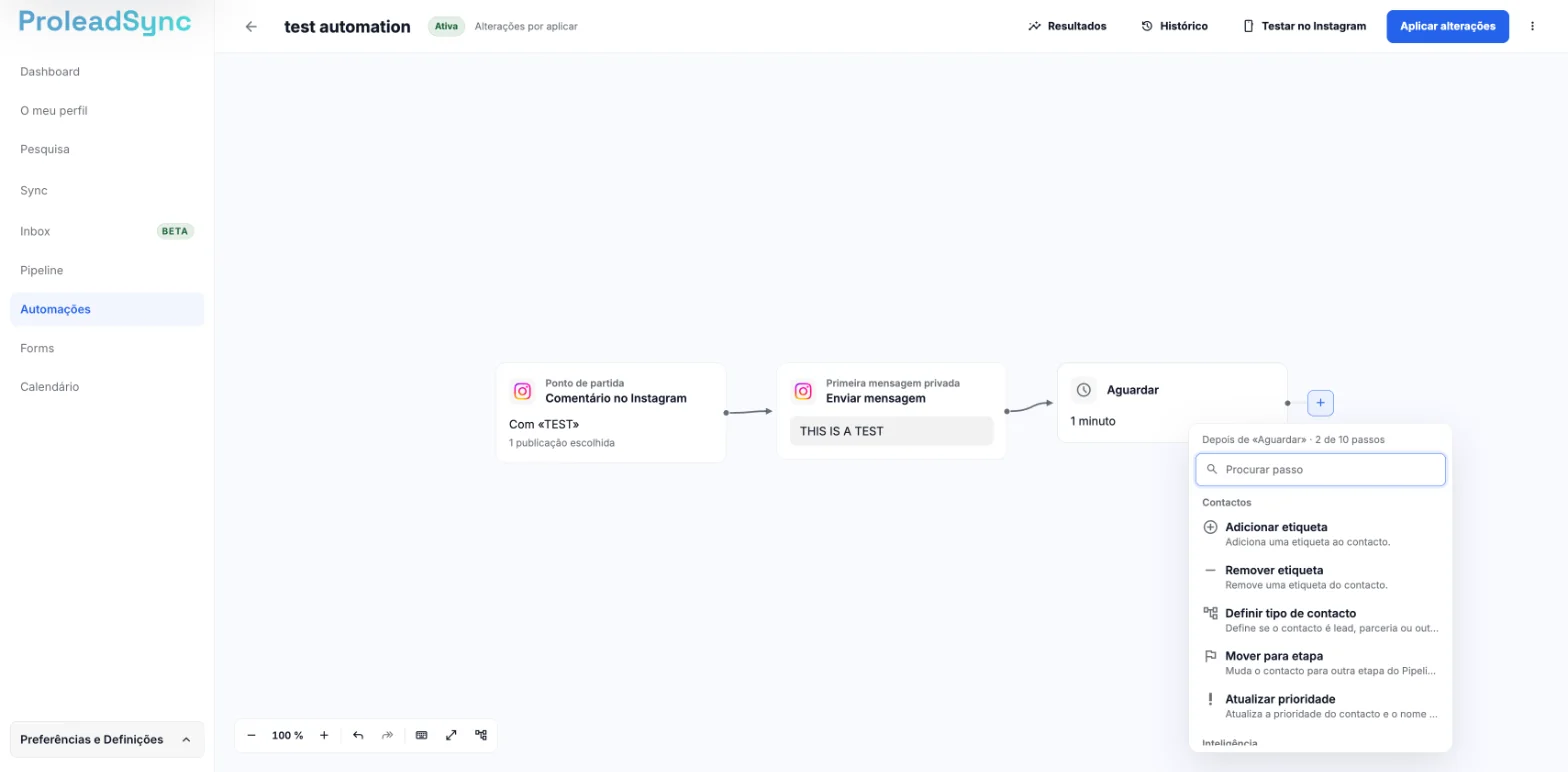The height and width of the screenshot is (772, 1568).
Task: Click the test automation title
Action: click(347, 27)
